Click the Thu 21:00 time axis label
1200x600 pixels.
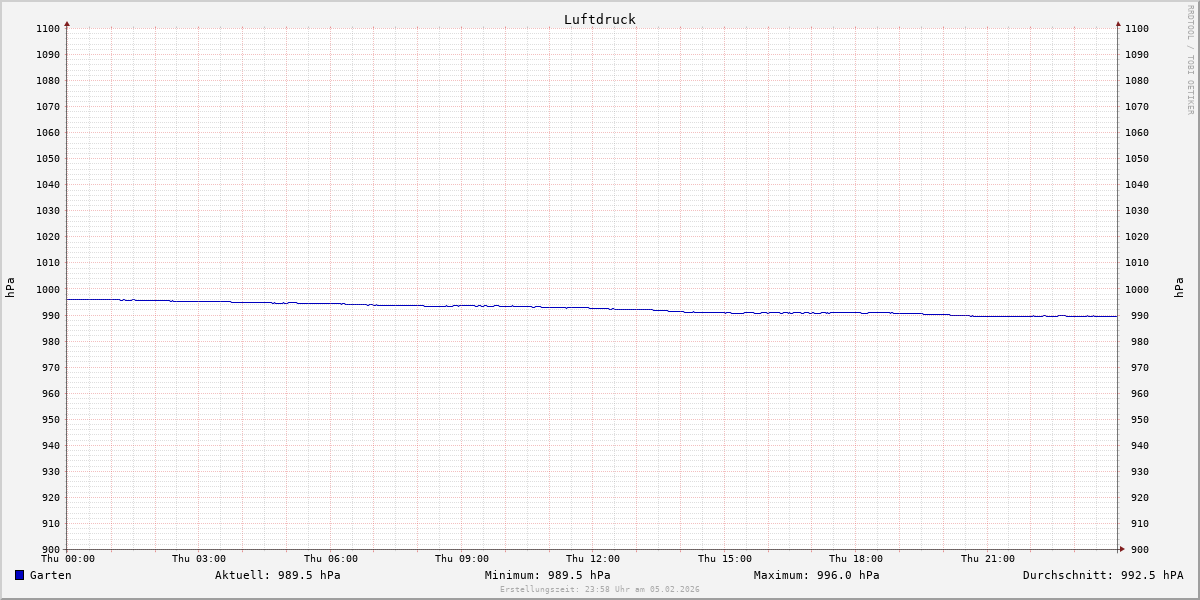(x=987, y=559)
